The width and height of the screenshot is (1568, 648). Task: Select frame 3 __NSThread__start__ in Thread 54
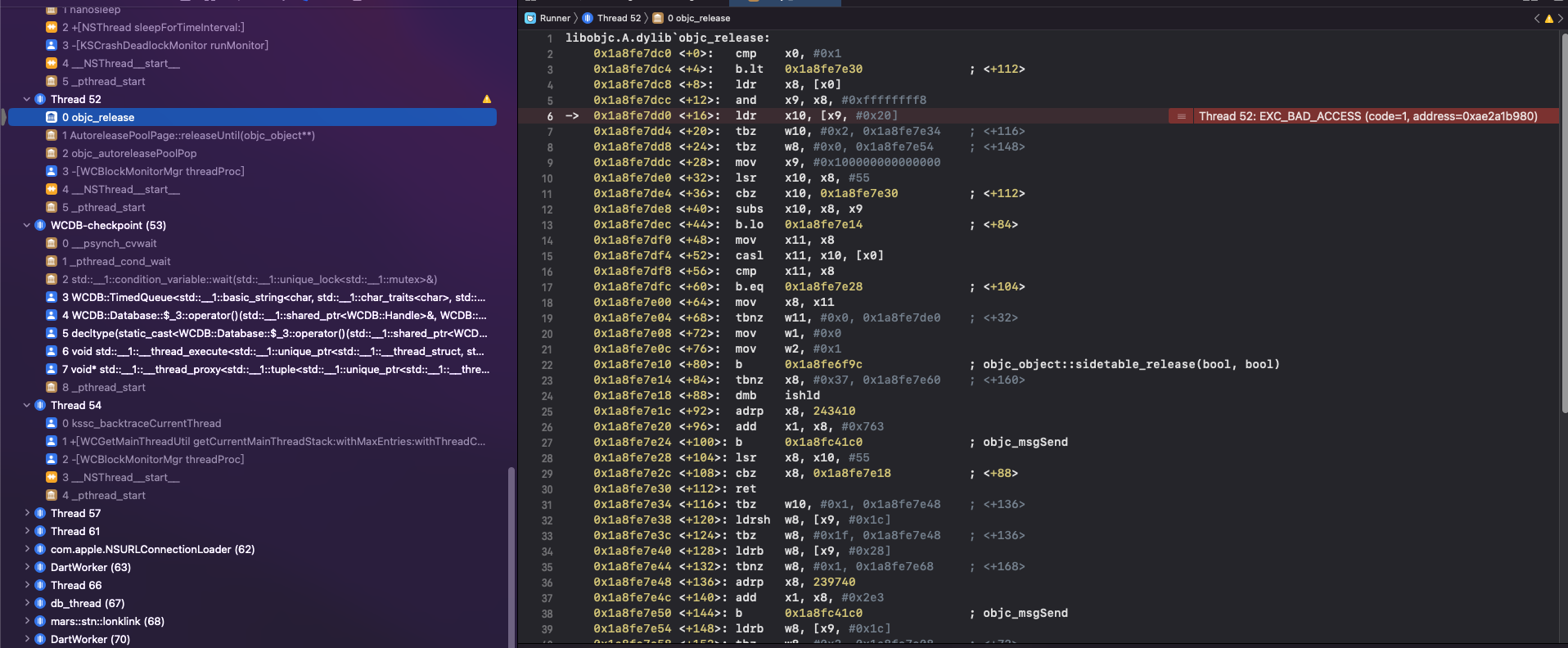[x=121, y=477]
